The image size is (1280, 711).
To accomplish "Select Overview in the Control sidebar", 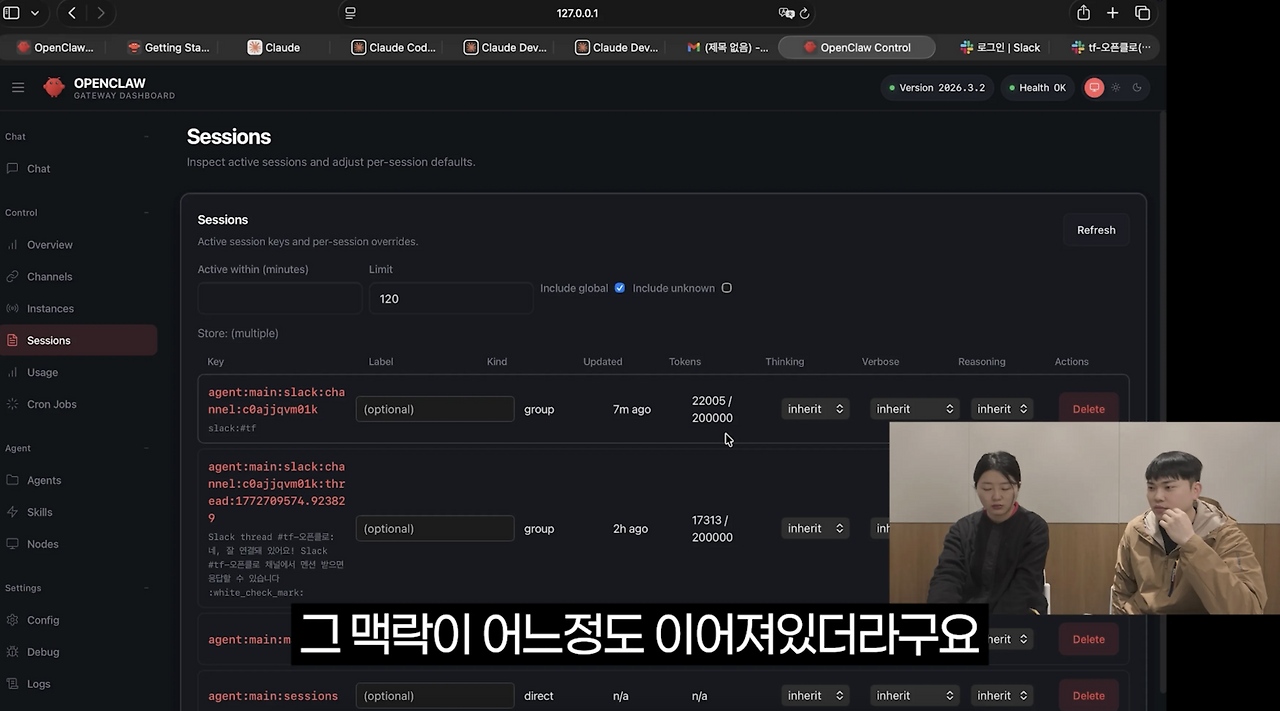I will [x=50, y=244].
